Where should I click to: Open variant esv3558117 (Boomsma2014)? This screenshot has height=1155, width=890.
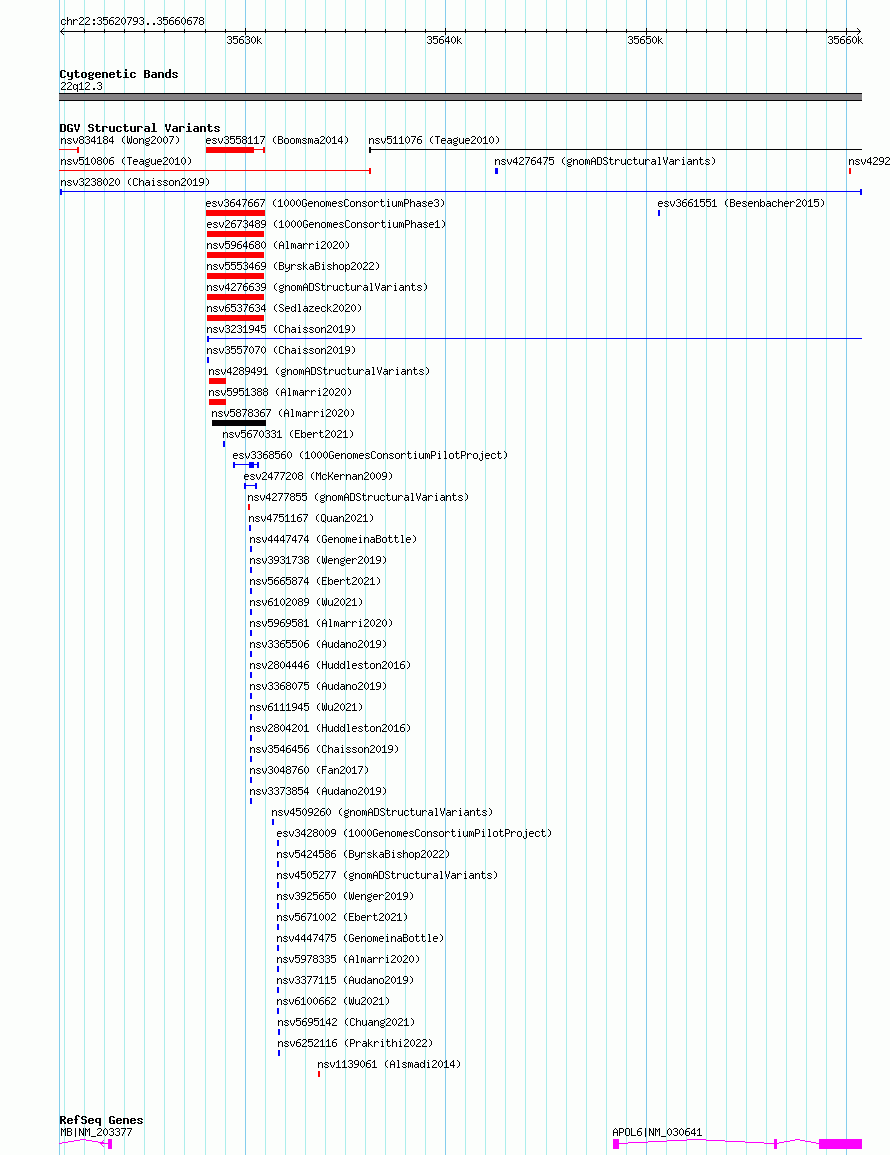click(x=277, y=140)
